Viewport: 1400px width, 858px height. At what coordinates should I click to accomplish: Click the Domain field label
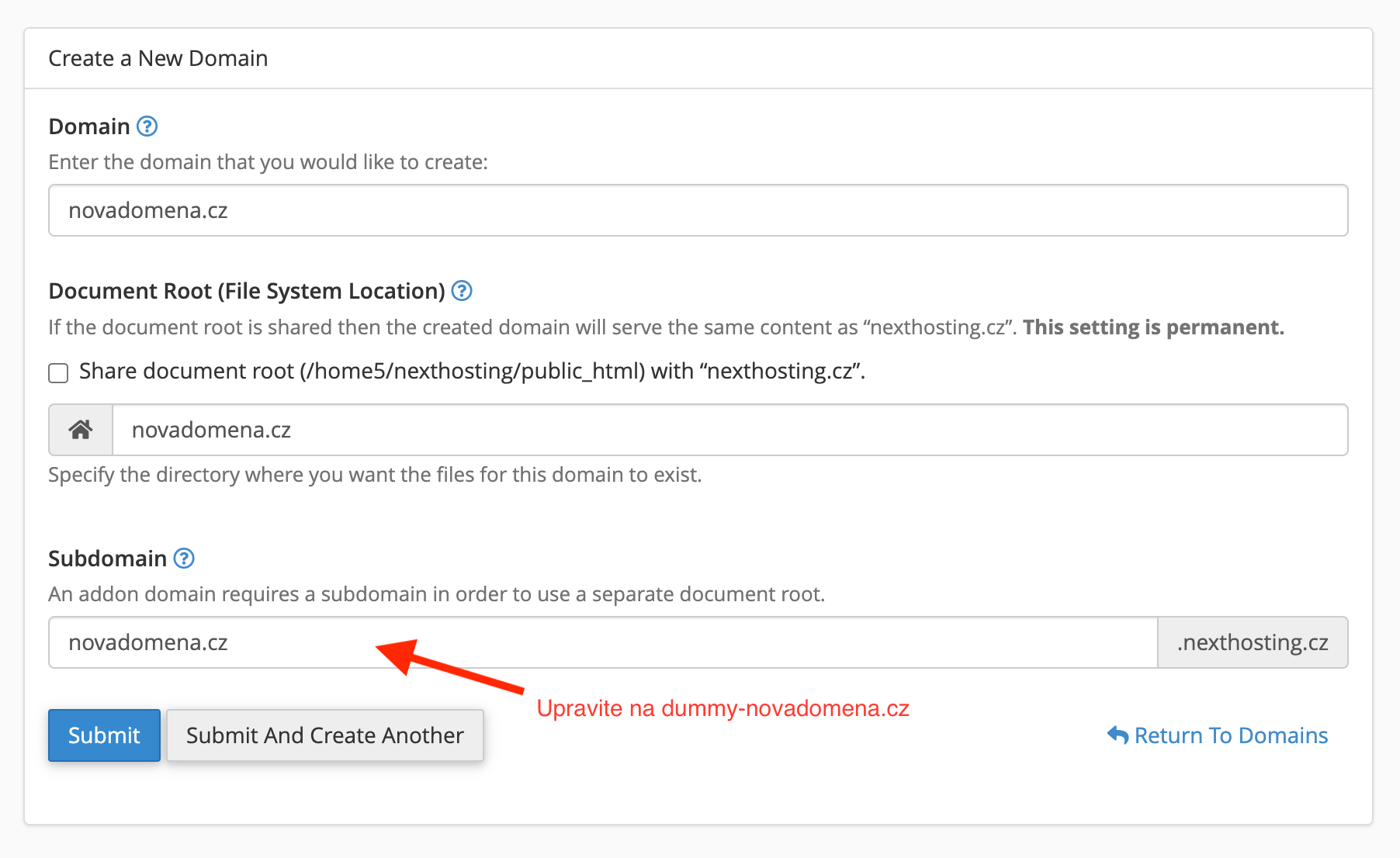click(x=89, y=126)
